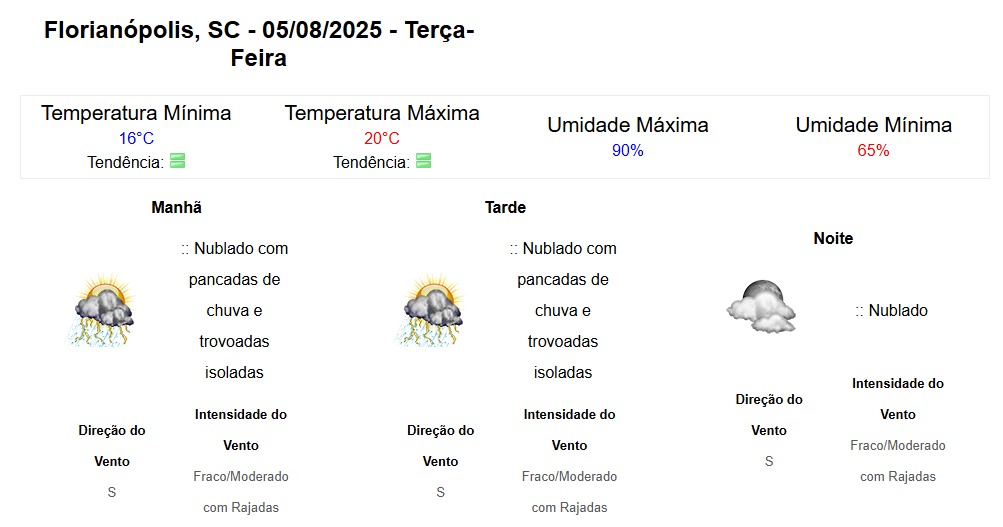Click the Noite Nublado forecast text
This screenshot has height=527, width=1003.
coord(891,310)
